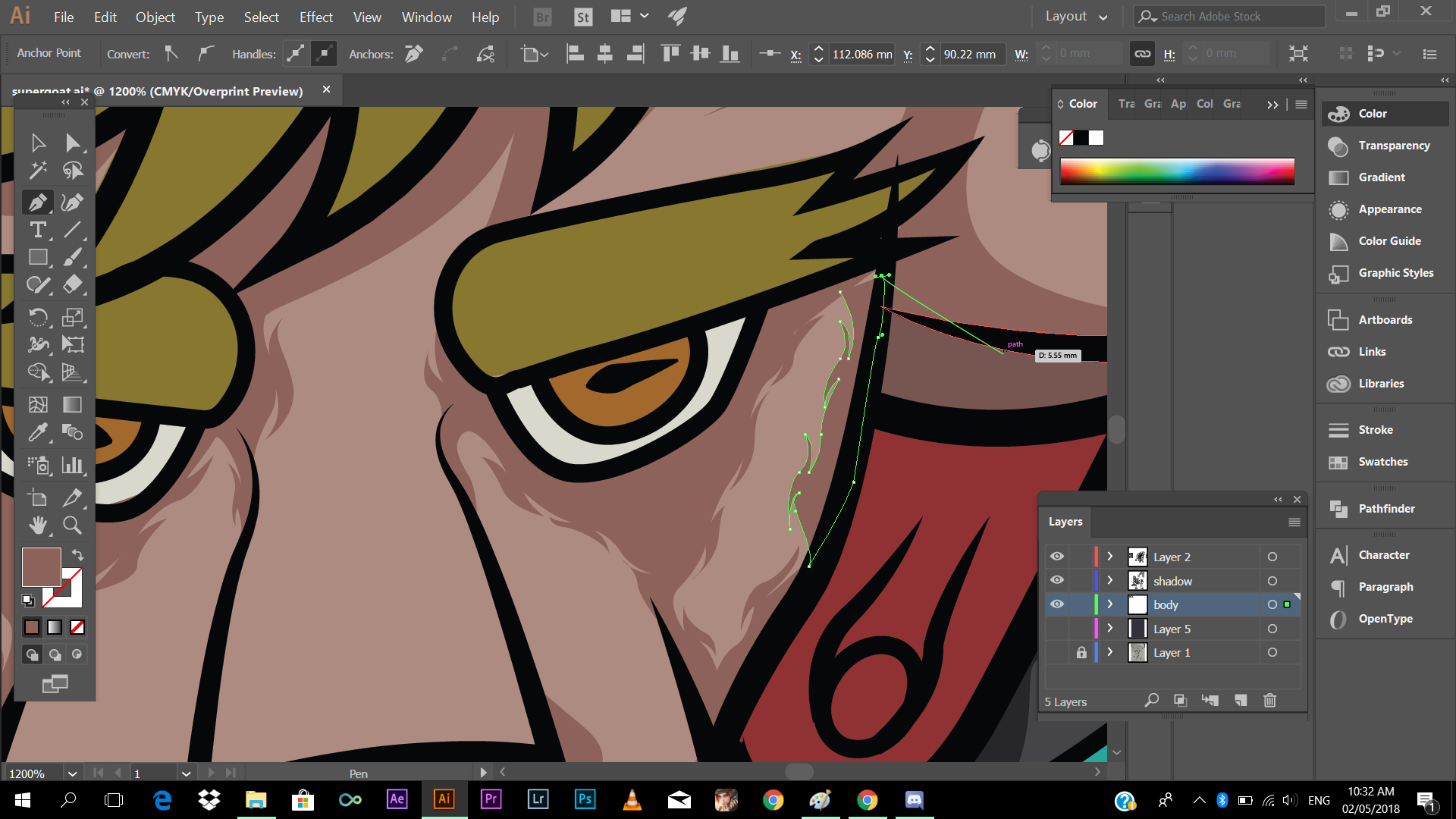
Task: Expand the body layer contents
Action: coord(1110,604)
